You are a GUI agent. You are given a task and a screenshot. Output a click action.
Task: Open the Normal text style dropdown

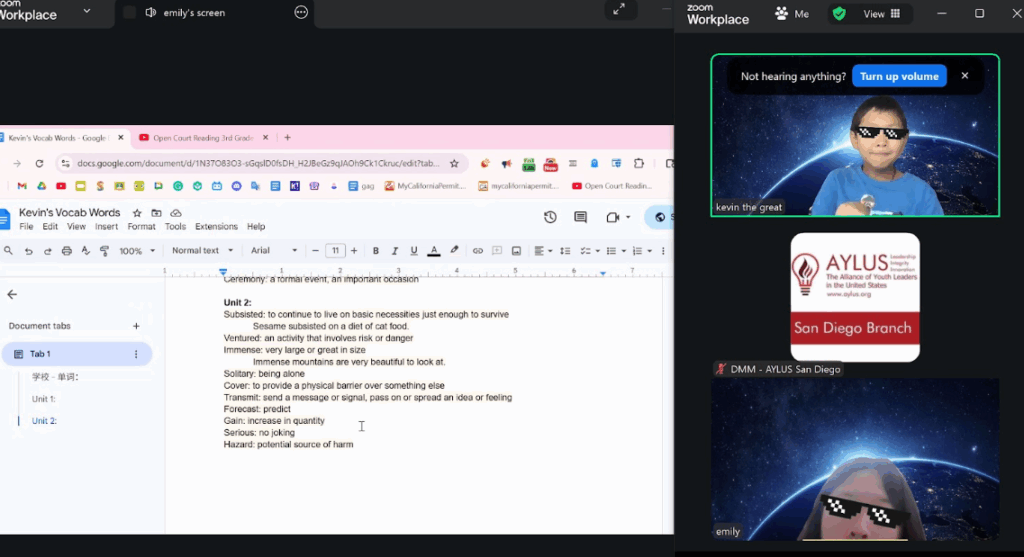(202, 251)
